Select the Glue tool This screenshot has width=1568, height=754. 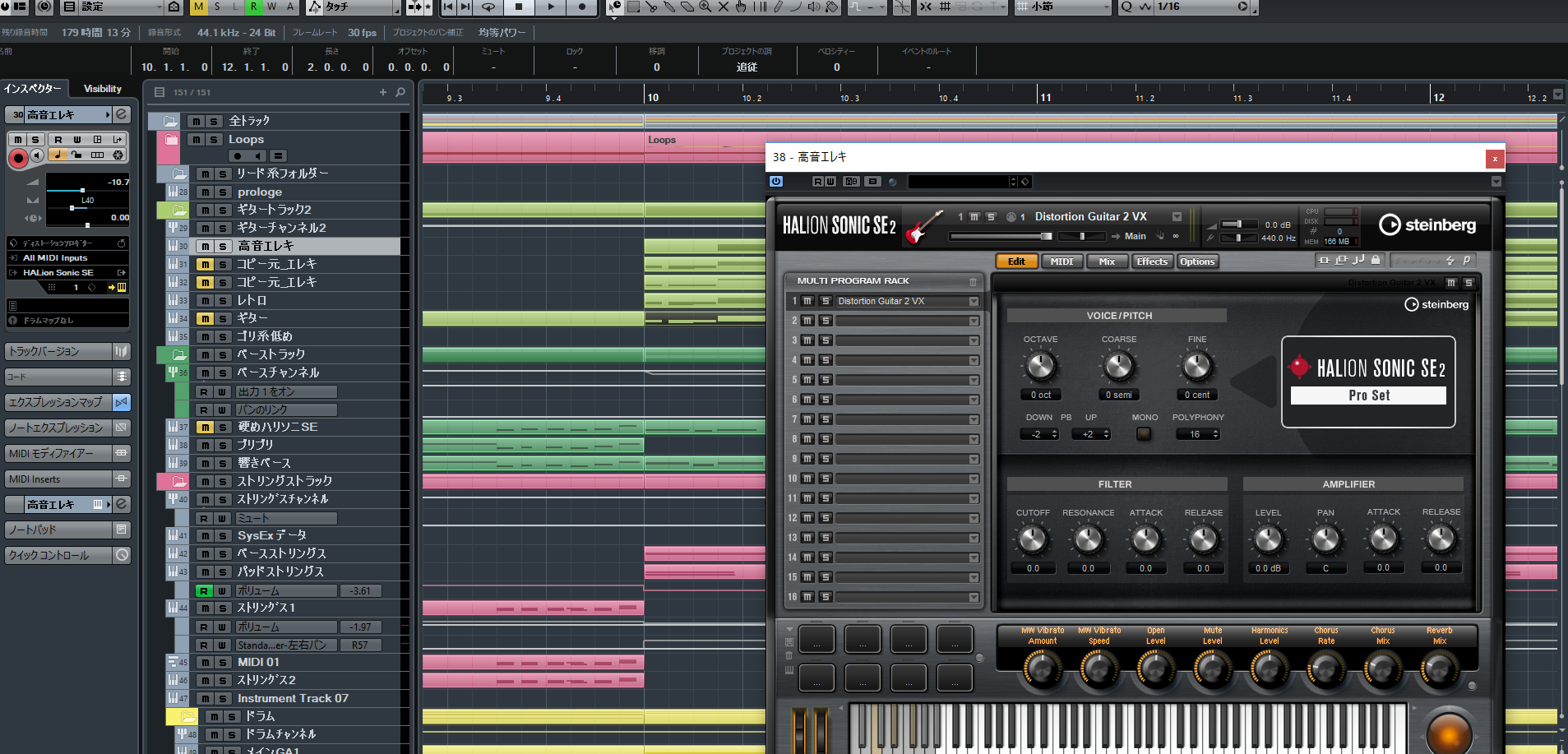(x=669, y=7)
